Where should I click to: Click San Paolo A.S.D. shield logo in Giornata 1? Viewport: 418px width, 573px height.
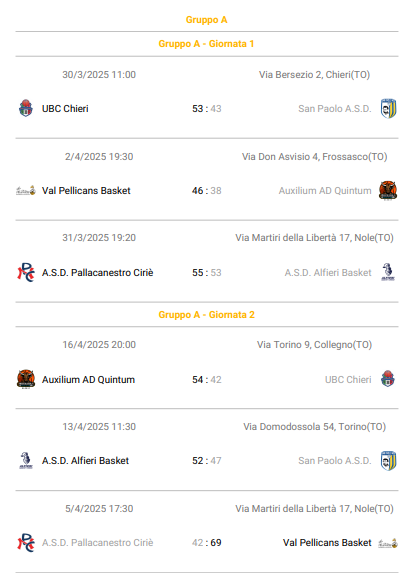point(388,108)
